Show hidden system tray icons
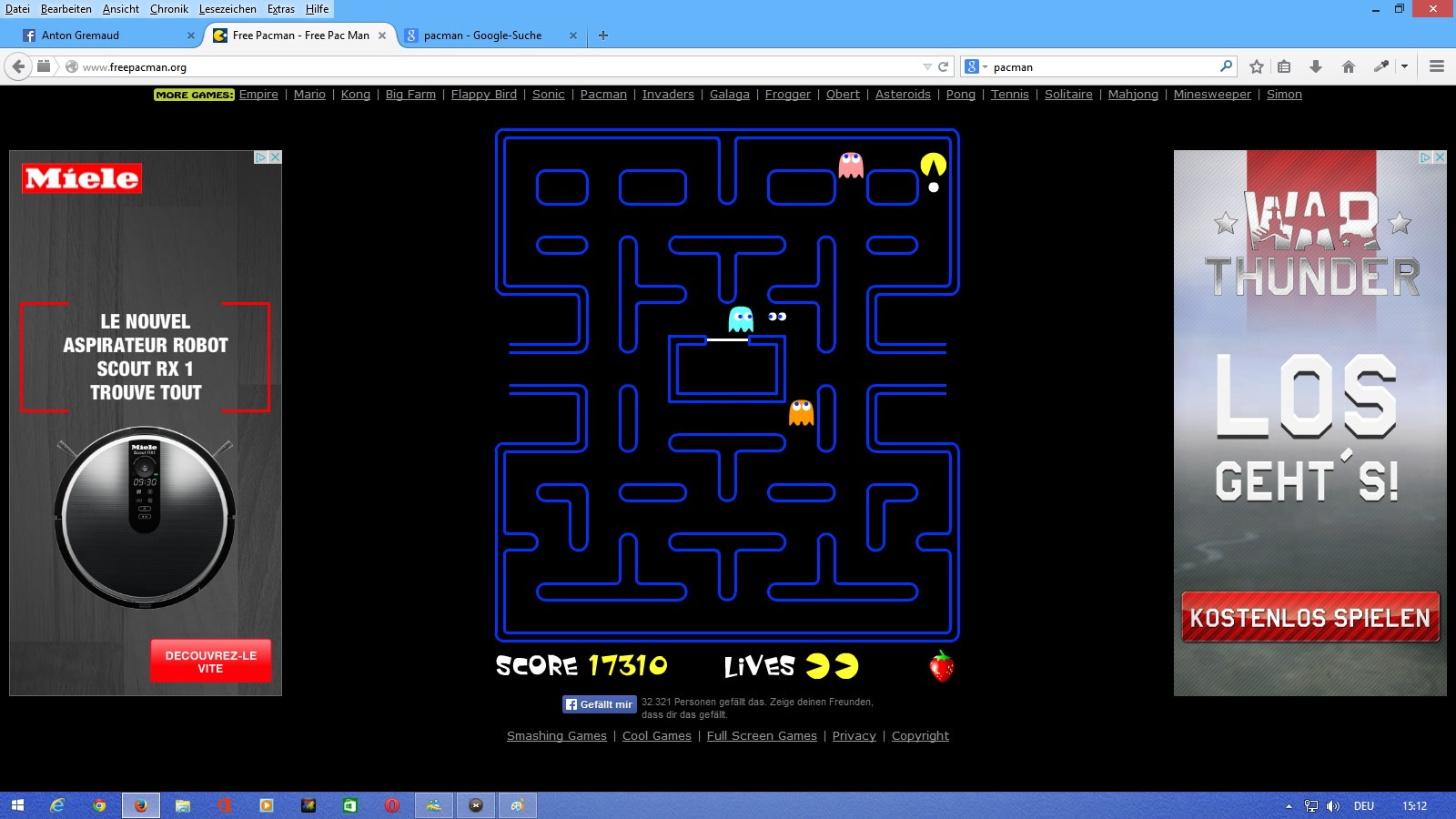This screenshot has height=819, width=1456. point(1289,806)
